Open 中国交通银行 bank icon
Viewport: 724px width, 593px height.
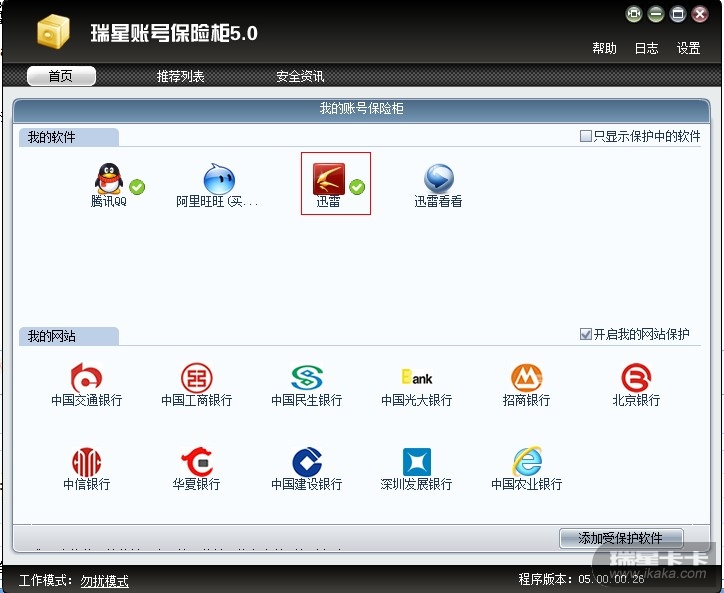(x=86, y=377)
